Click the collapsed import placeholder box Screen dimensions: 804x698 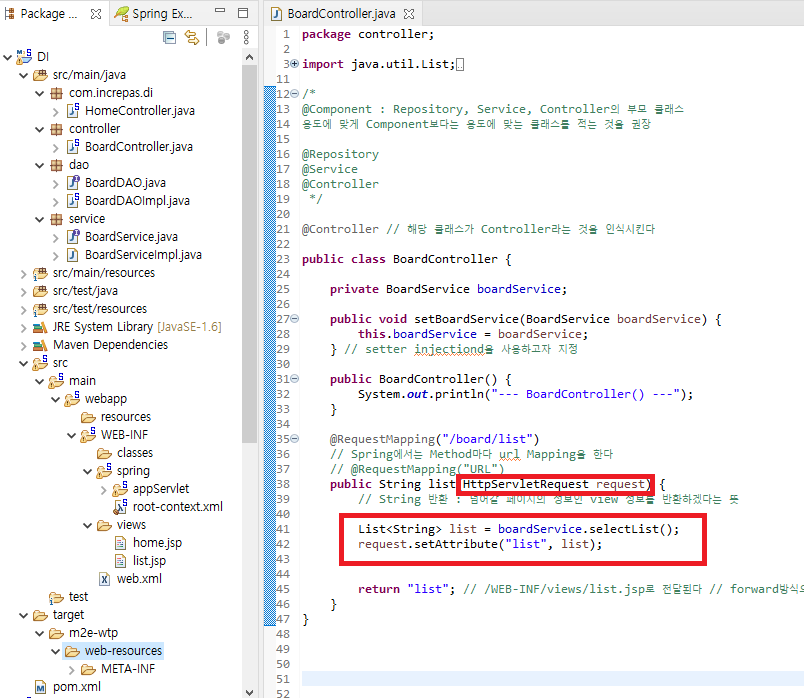[x=460, y=65]
